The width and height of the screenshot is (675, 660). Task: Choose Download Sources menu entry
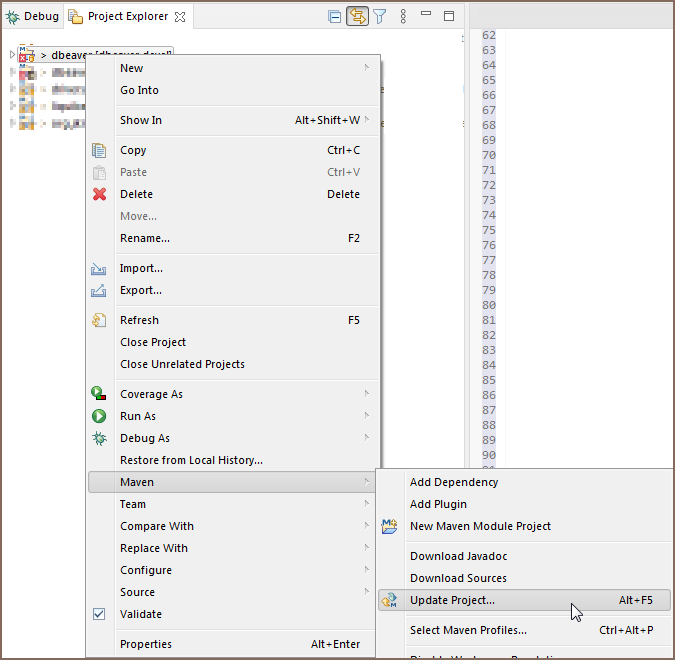458,578
